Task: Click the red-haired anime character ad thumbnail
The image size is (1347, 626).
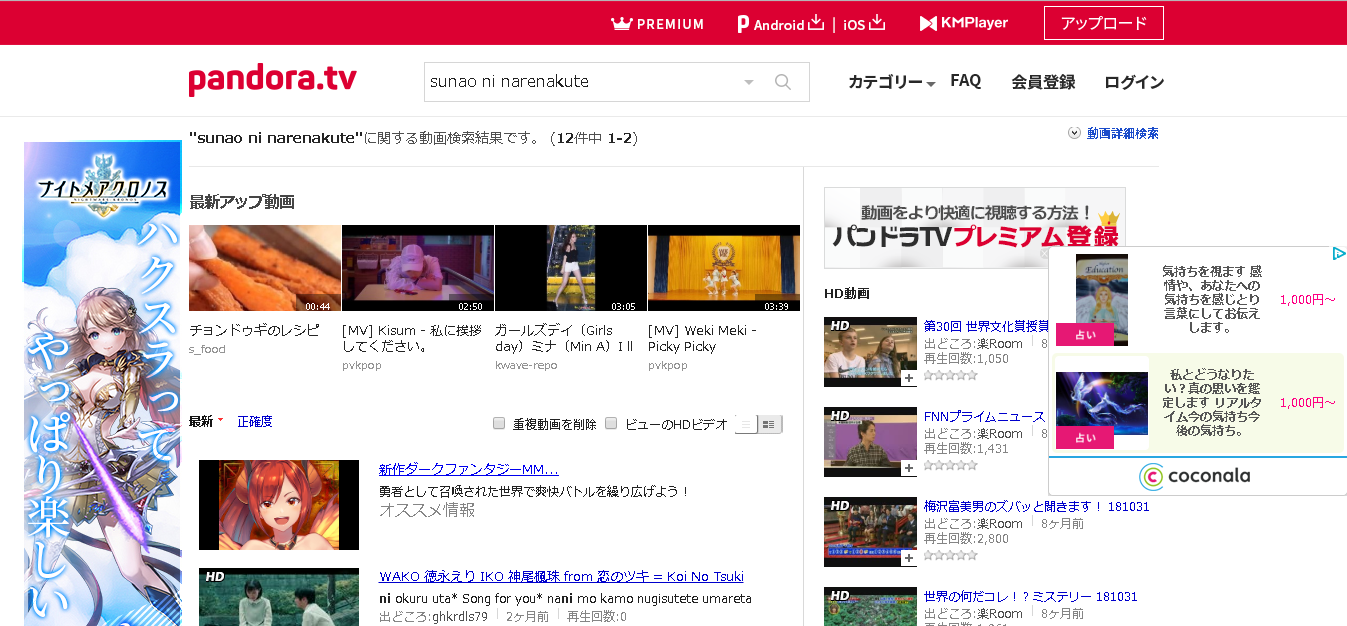Action: 279,505
